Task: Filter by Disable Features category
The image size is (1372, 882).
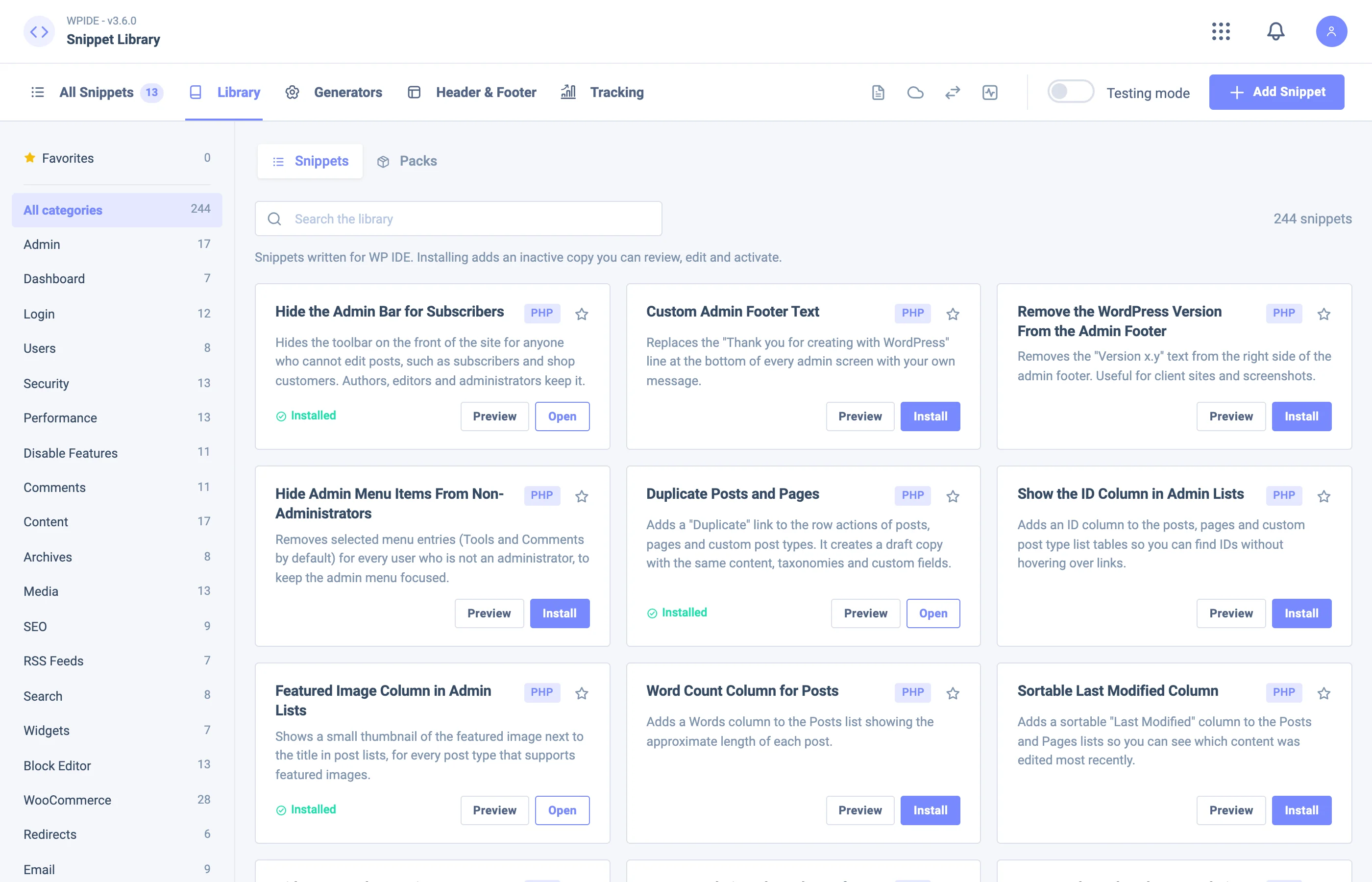Action: 117,453
